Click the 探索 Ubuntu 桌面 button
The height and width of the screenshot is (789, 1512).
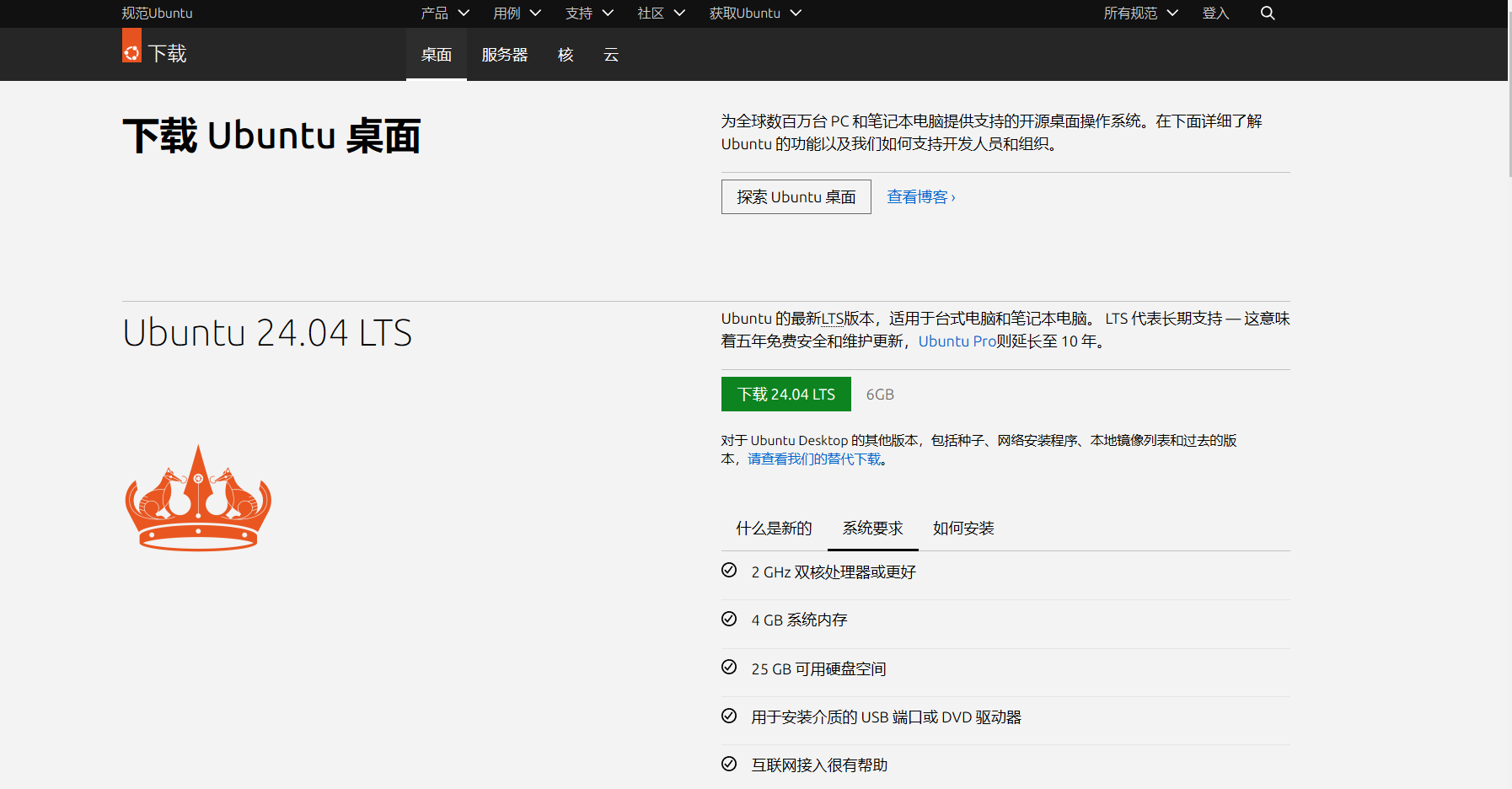tap(795, 196)
